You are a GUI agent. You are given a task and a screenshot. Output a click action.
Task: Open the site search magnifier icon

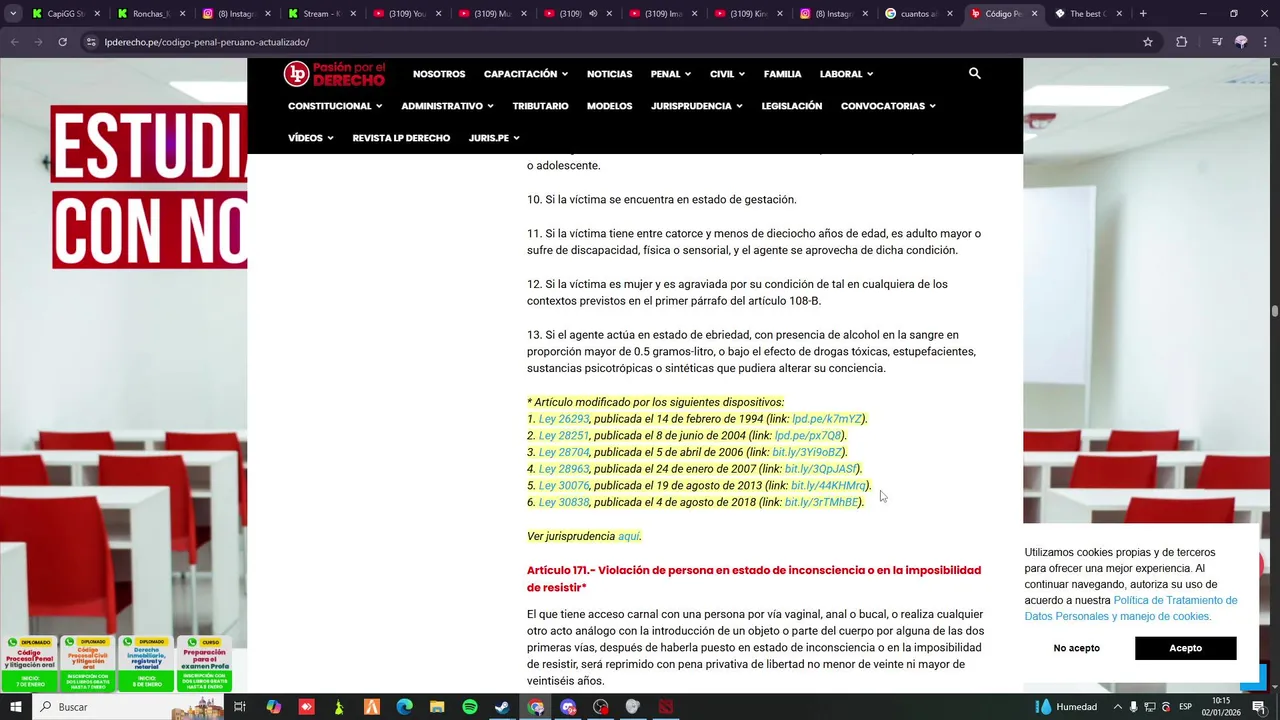[975, 73]
